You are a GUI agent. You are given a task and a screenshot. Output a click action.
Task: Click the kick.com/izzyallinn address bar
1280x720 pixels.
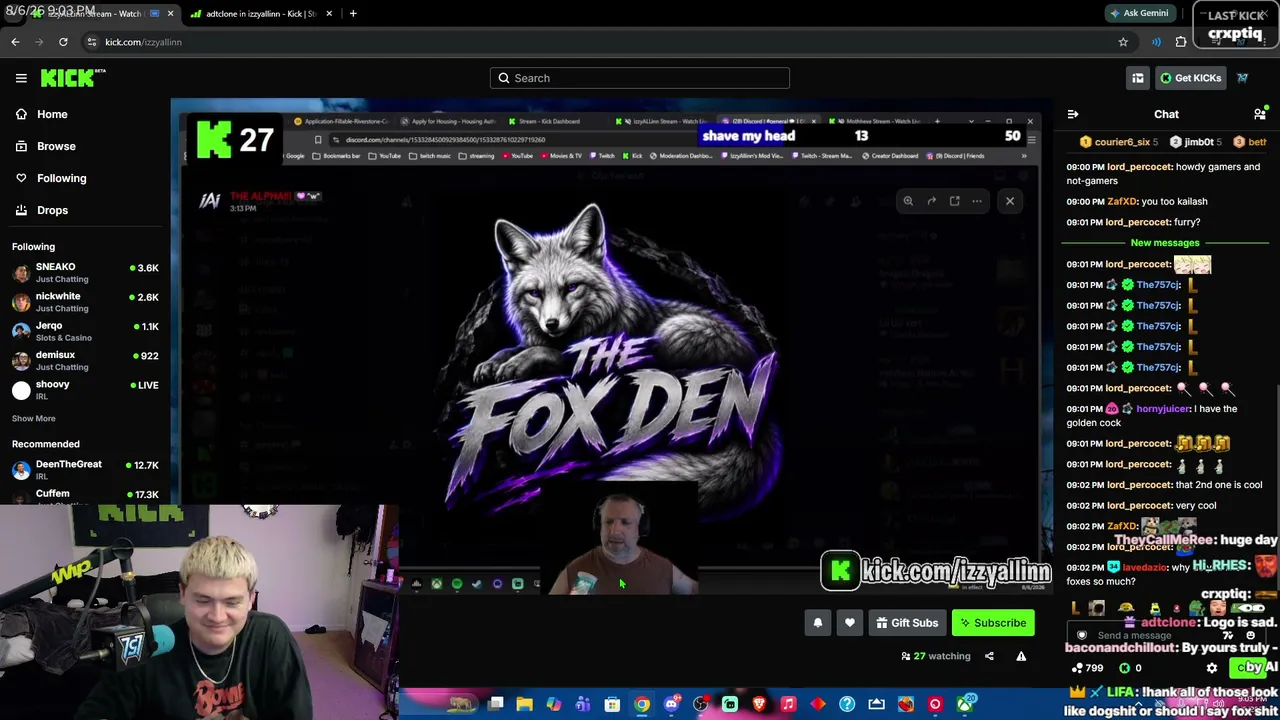600,42
